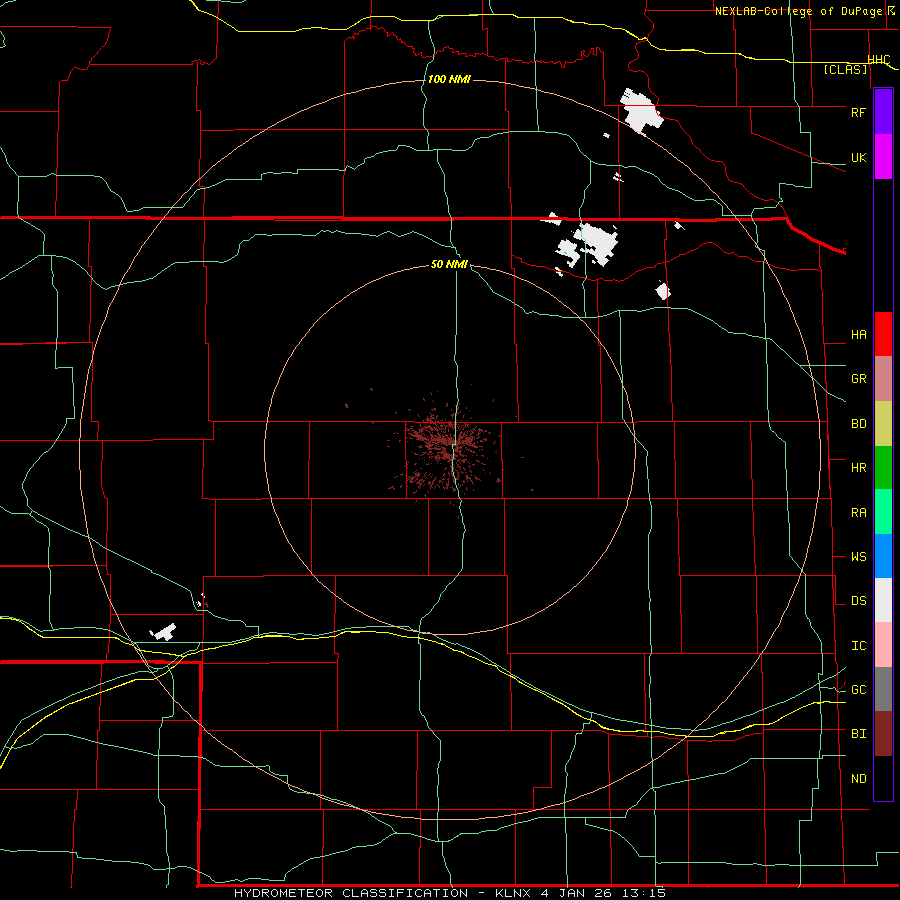
Task: Click the HYDROMETEOR CLASSIFICATION title text
Action: click(351, 893)
